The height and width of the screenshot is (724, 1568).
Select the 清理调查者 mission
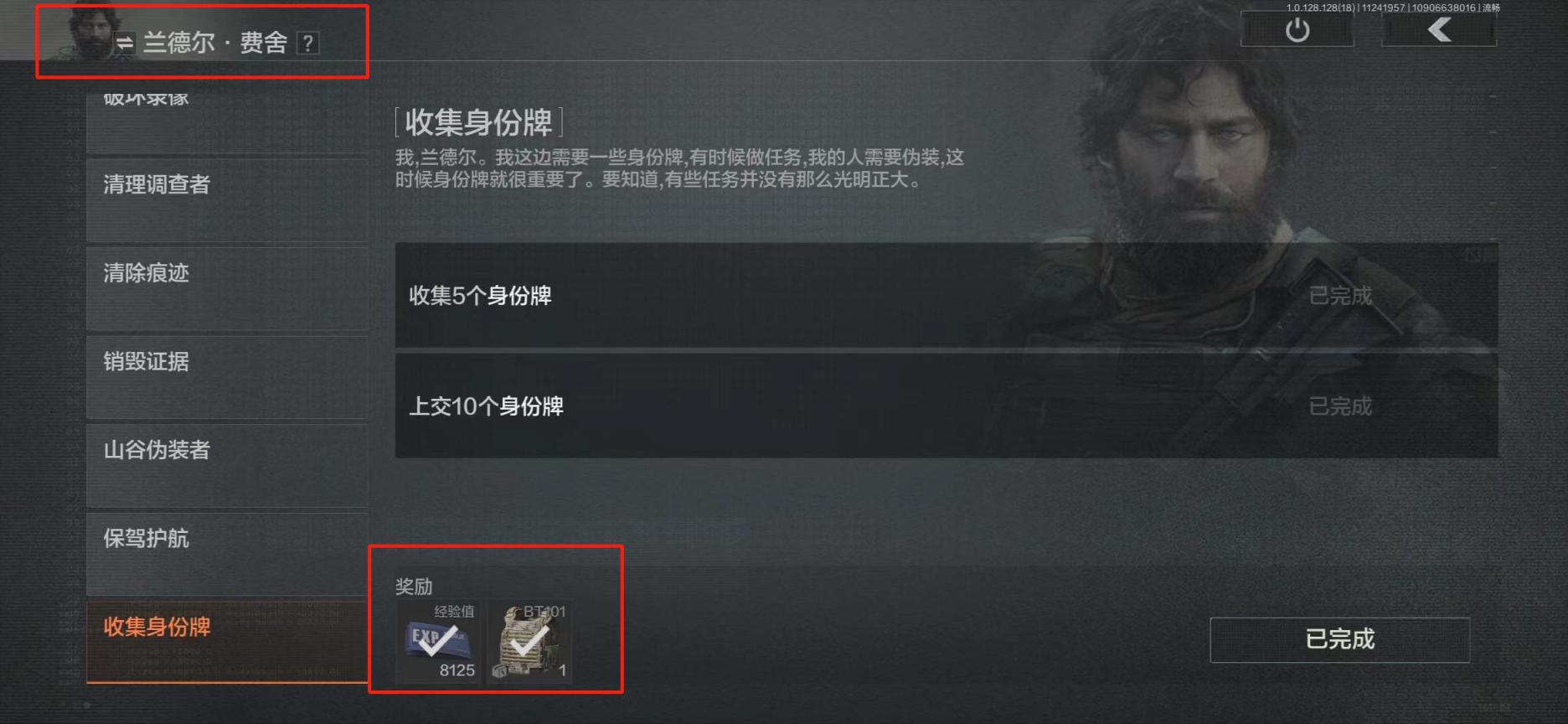tap(227, 199)
